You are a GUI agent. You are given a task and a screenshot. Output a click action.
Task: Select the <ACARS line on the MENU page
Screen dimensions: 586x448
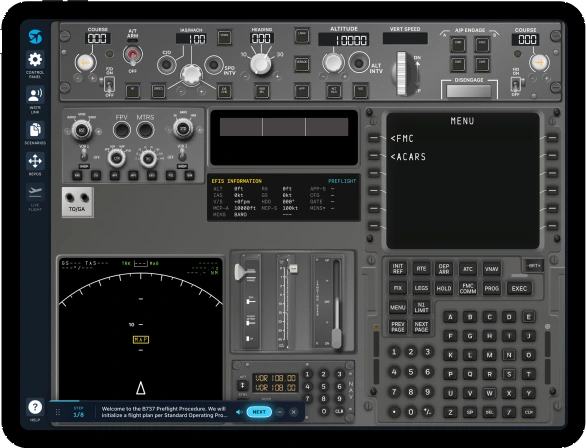408,157
